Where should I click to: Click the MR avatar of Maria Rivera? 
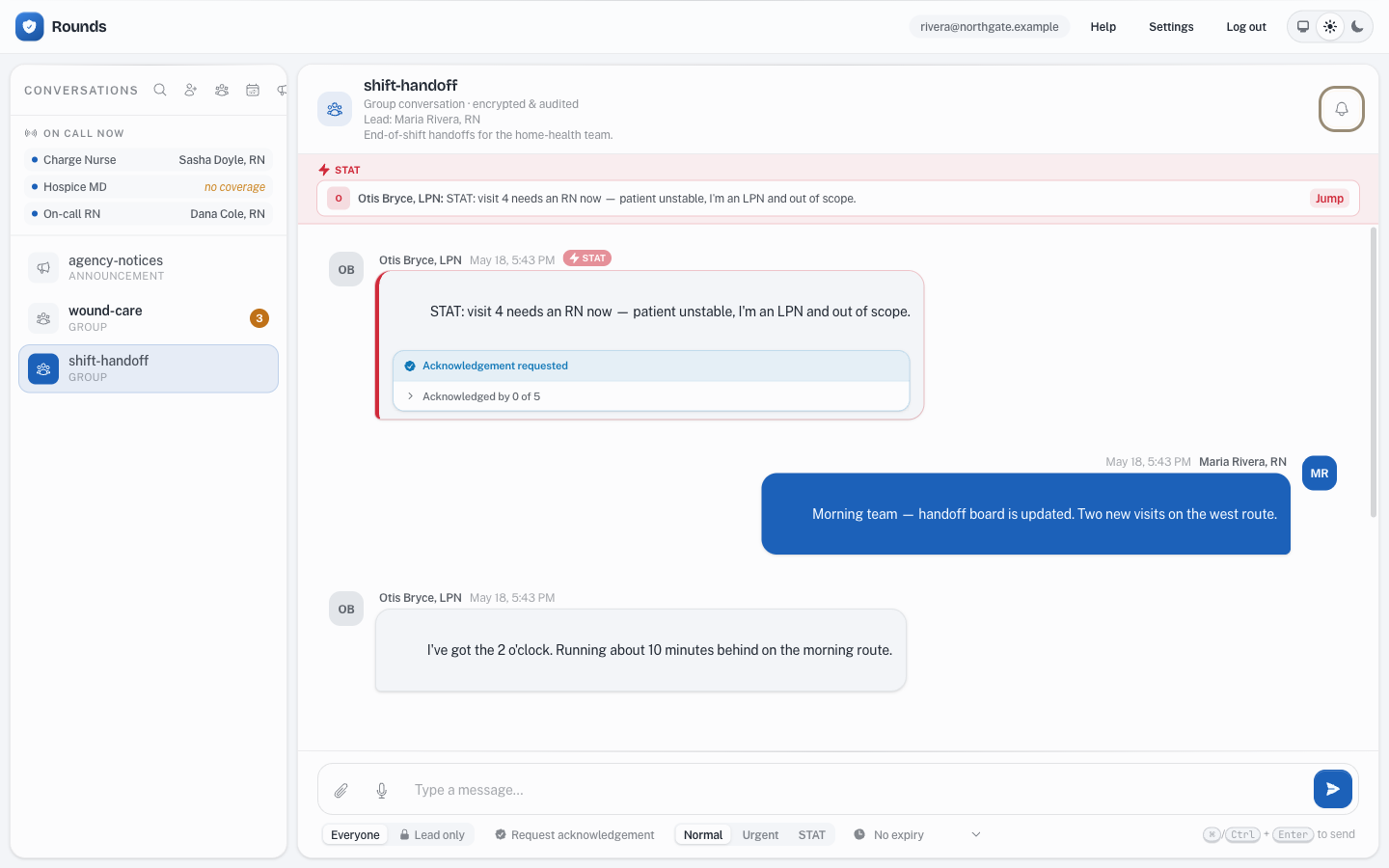click(1320, 474)
